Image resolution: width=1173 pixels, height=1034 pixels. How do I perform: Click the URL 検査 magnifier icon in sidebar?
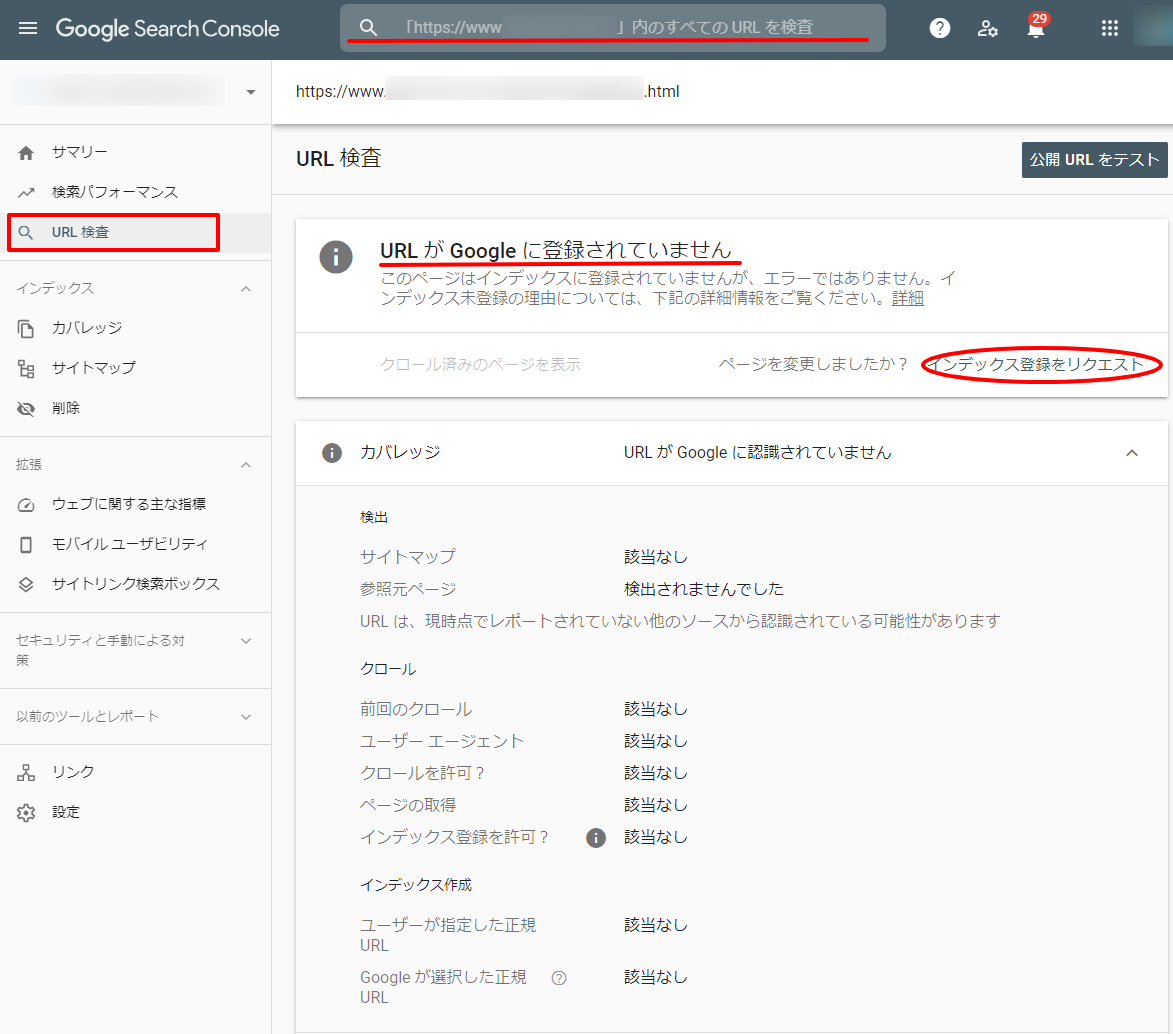26,233
